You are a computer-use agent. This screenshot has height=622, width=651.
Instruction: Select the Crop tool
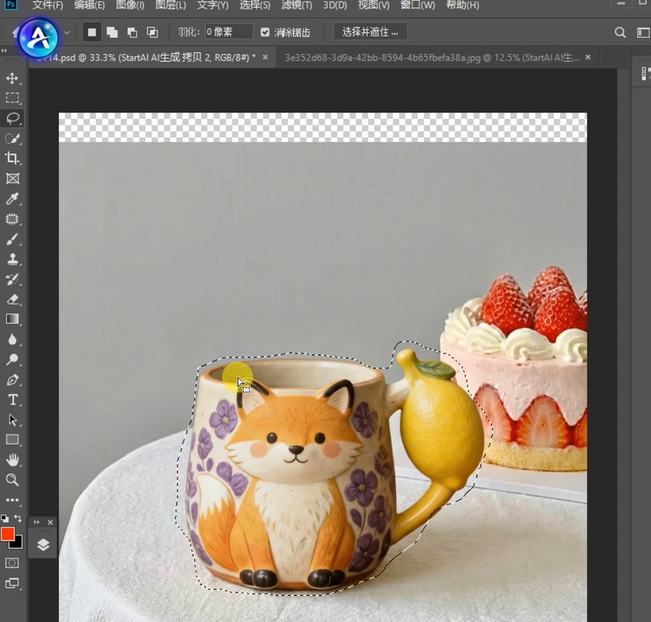click(x=13, y=158)
